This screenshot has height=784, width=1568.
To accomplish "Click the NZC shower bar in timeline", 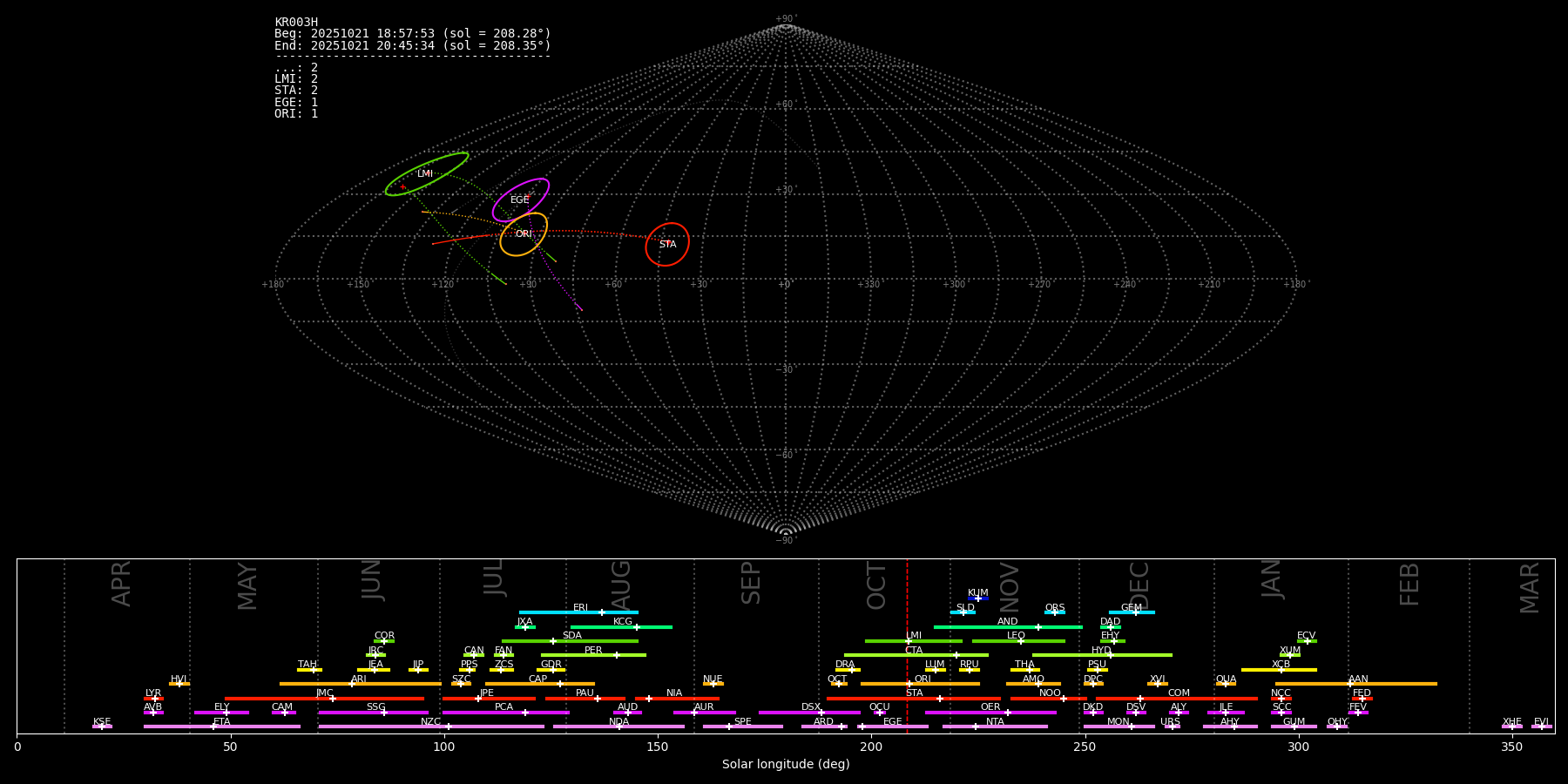I will point(431,727).
